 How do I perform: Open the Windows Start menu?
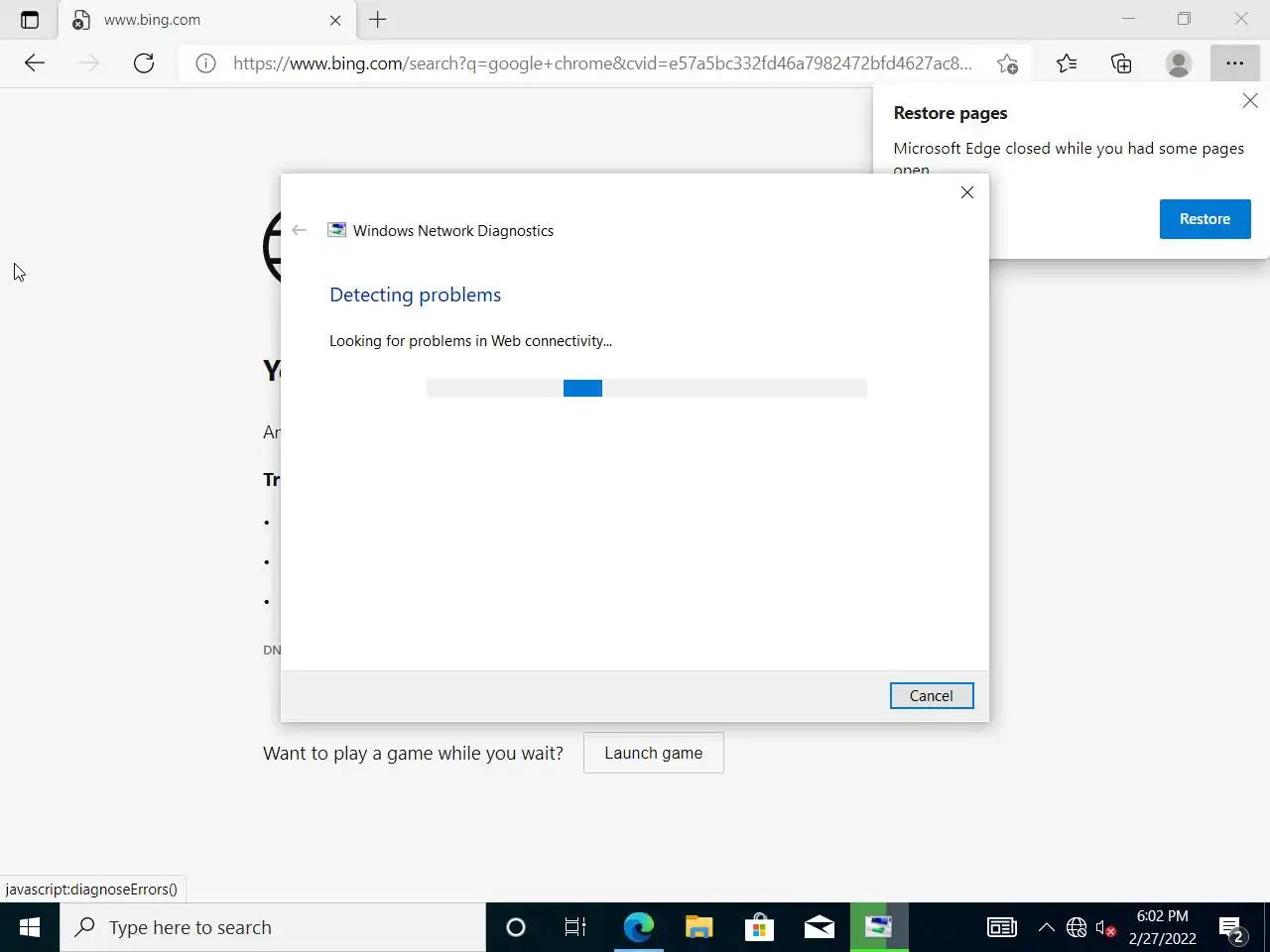pyautogui.click(x=30, y=927)
